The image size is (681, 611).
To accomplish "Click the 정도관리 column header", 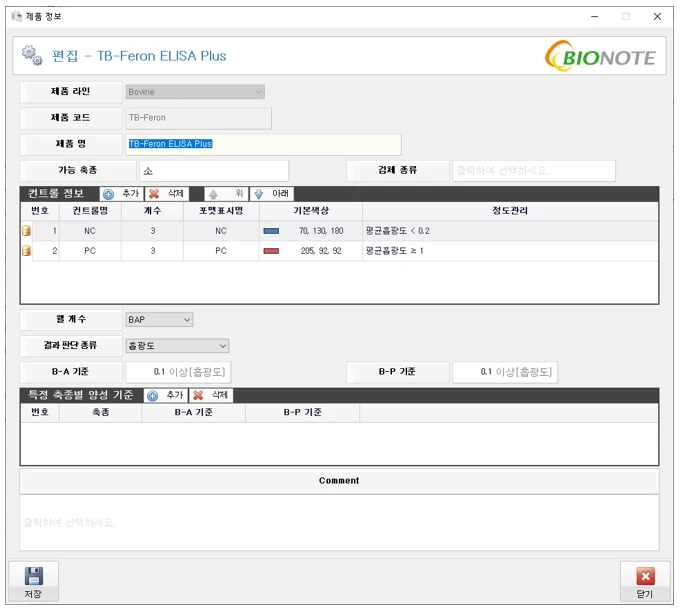I will coord(510,211).
